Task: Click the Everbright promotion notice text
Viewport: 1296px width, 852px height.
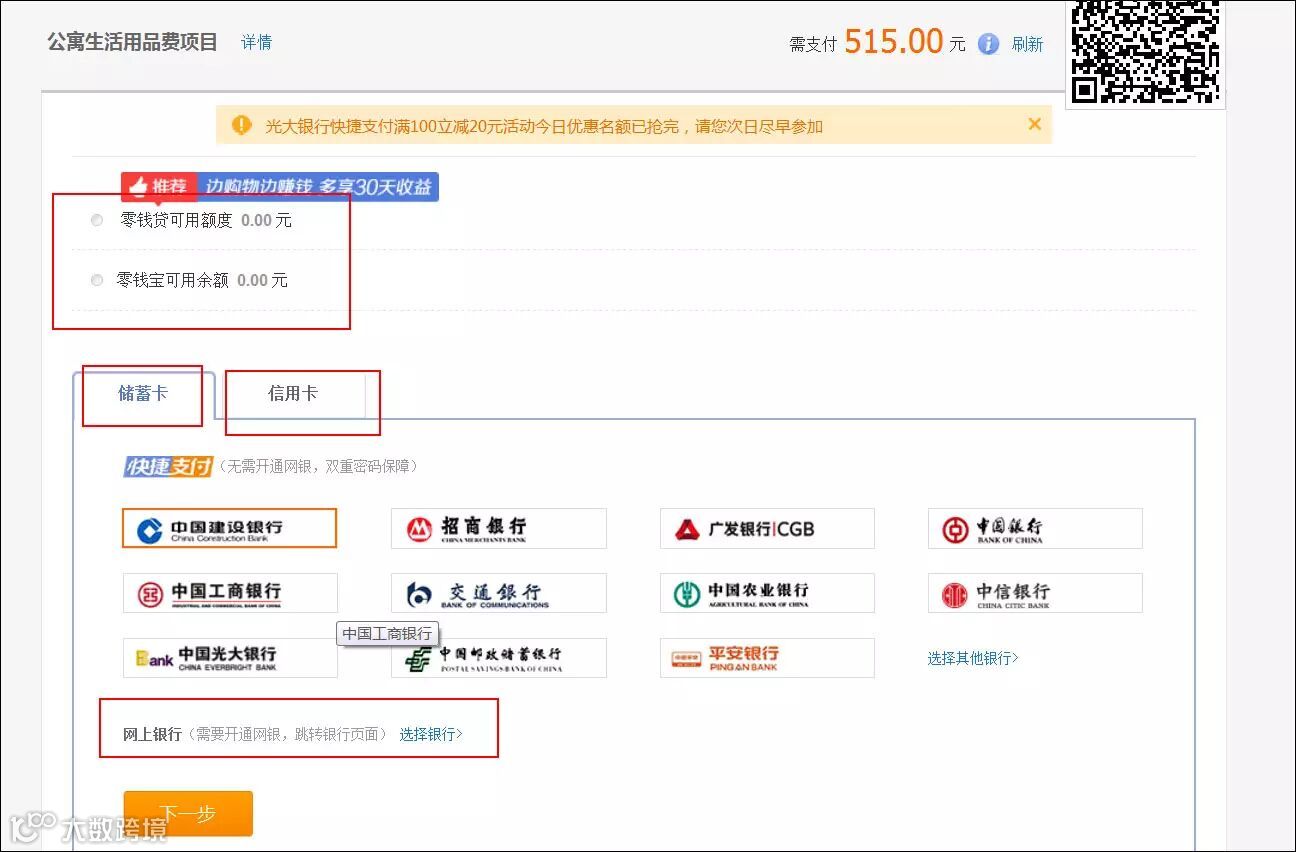Action: click(544, 126)
